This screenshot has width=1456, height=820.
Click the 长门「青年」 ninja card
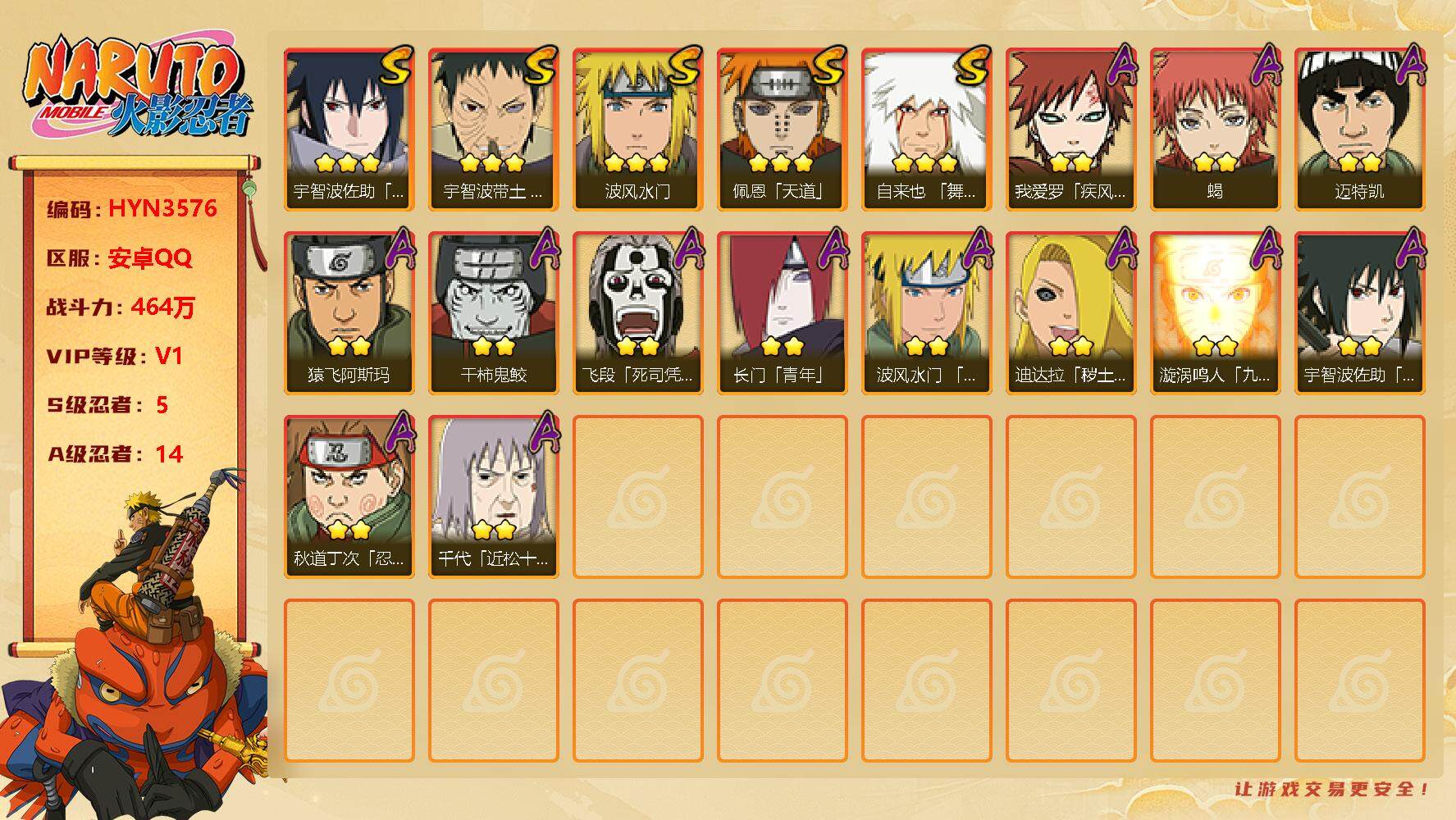[x=782, y=313]
